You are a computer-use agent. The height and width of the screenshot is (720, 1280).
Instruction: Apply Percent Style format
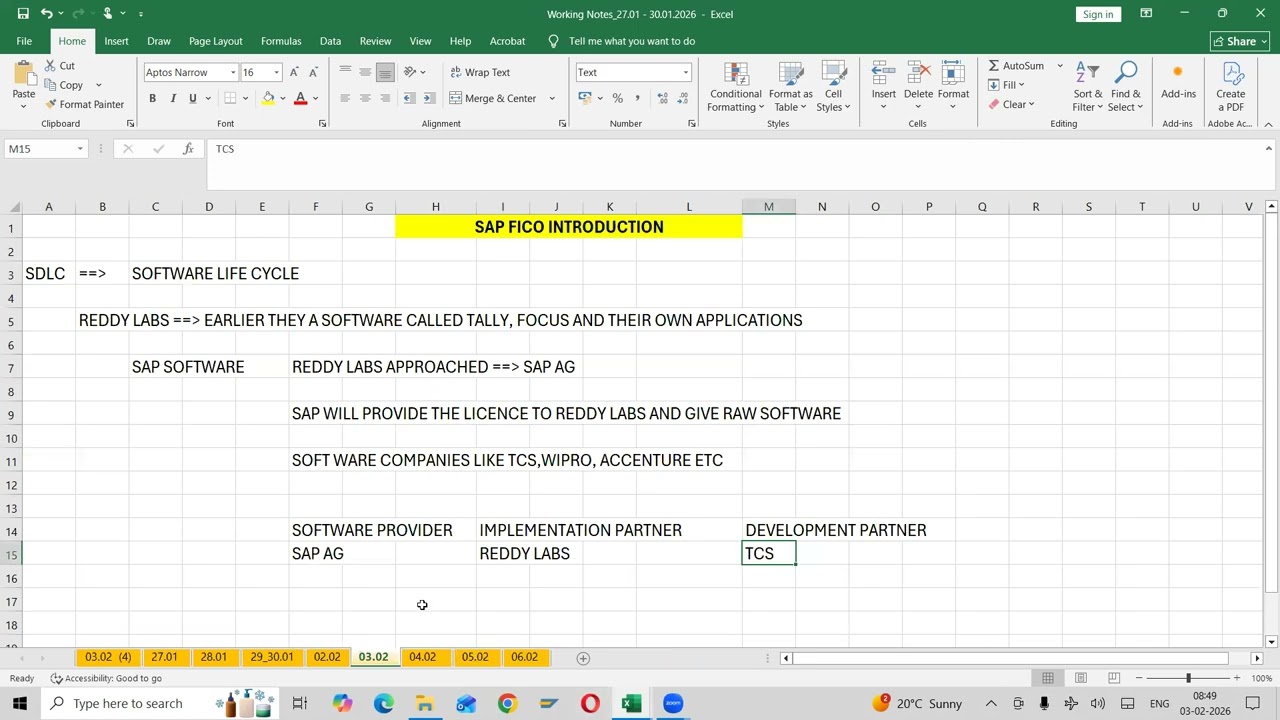click(617, 98)
